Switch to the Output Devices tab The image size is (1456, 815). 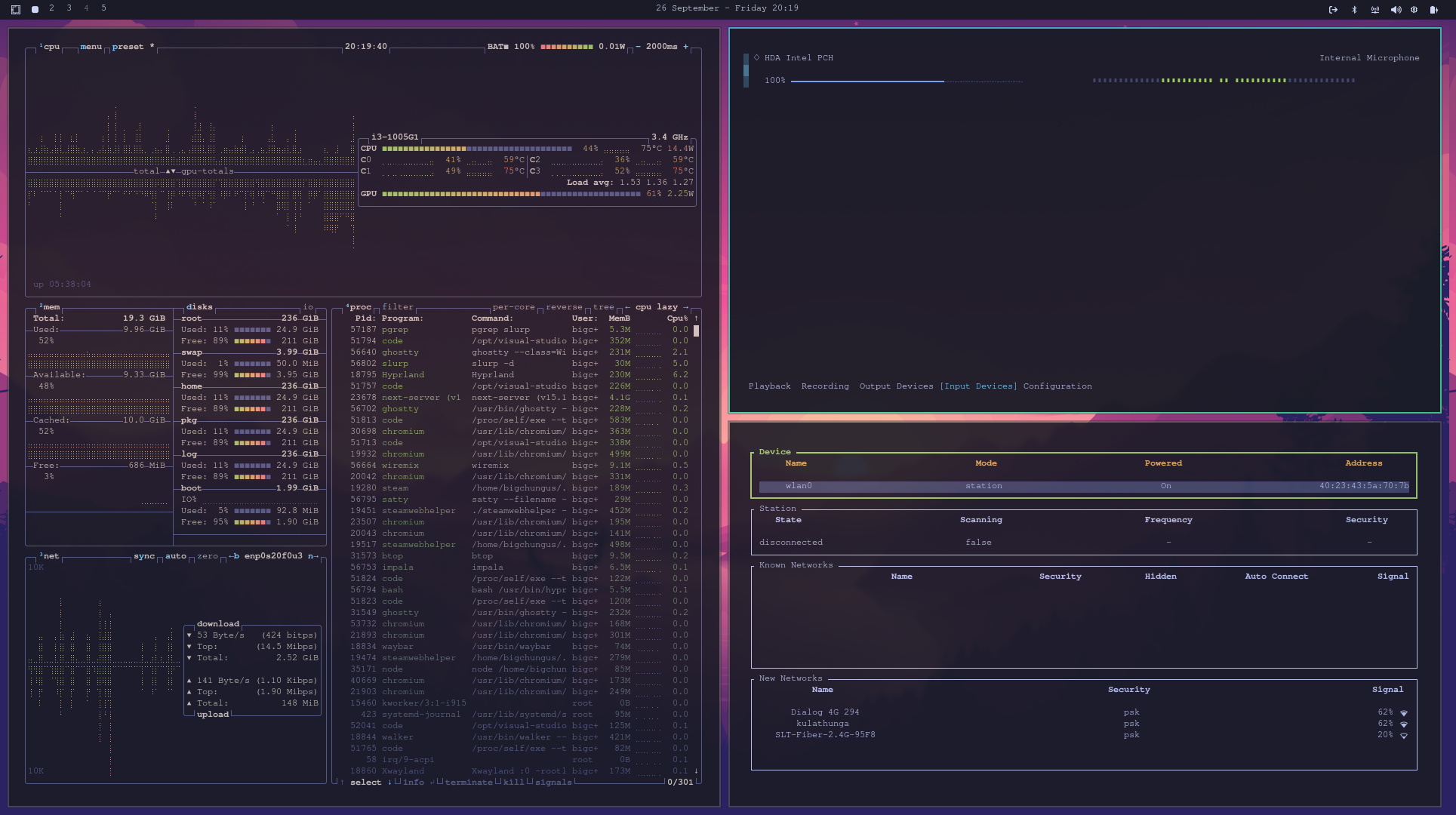pos(896,386)
